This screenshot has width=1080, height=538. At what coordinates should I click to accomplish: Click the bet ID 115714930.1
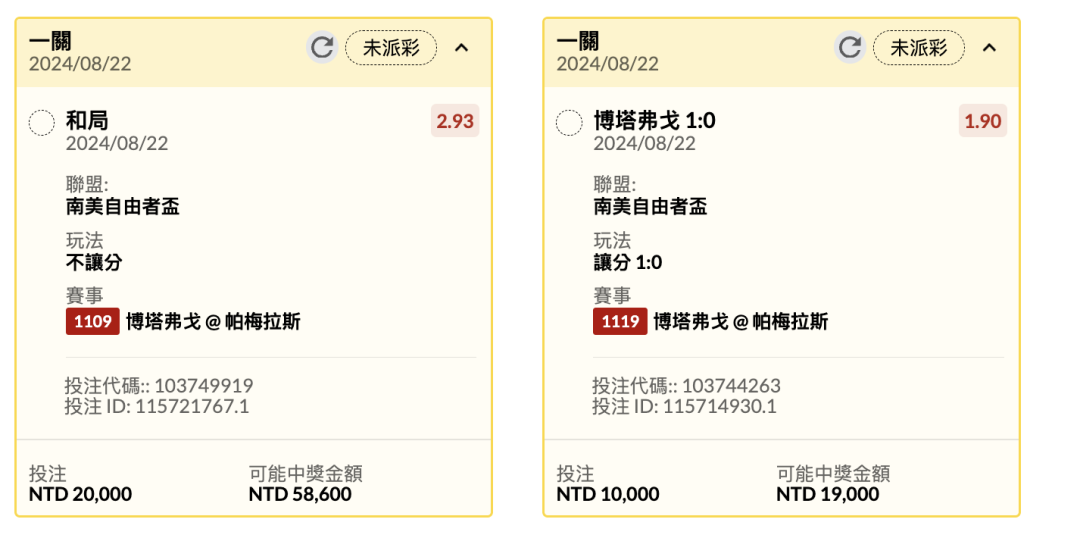coord(720,406)
